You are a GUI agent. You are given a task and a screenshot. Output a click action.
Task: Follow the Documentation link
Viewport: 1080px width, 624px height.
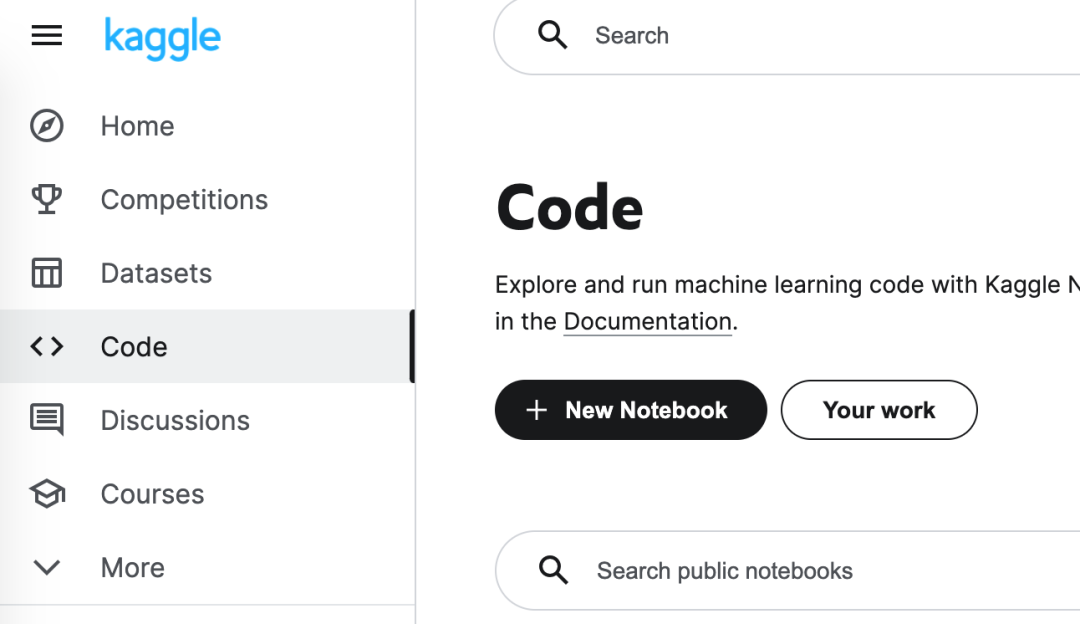[647, 322]
